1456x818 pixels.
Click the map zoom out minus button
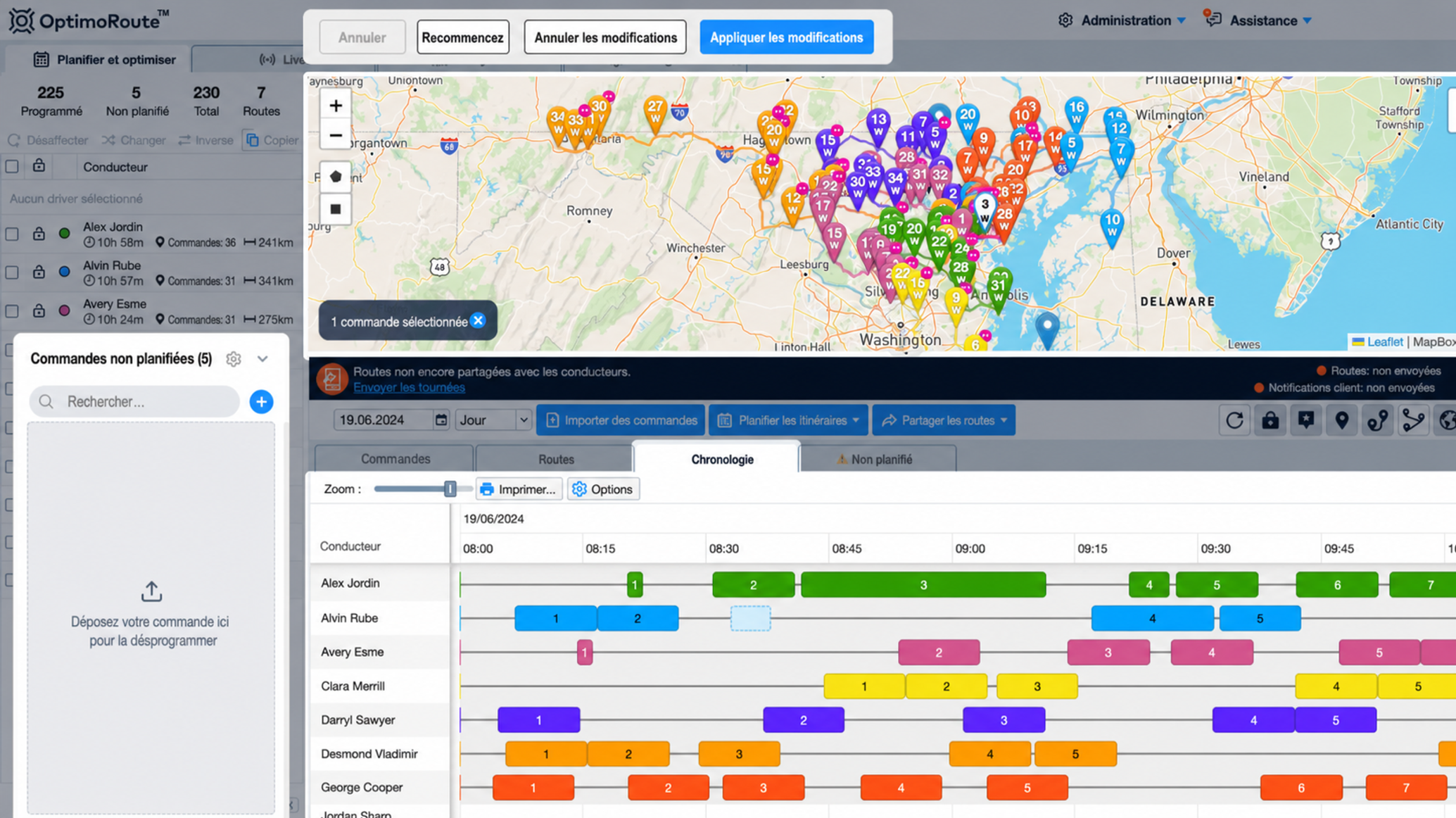[x=336, y=135]
